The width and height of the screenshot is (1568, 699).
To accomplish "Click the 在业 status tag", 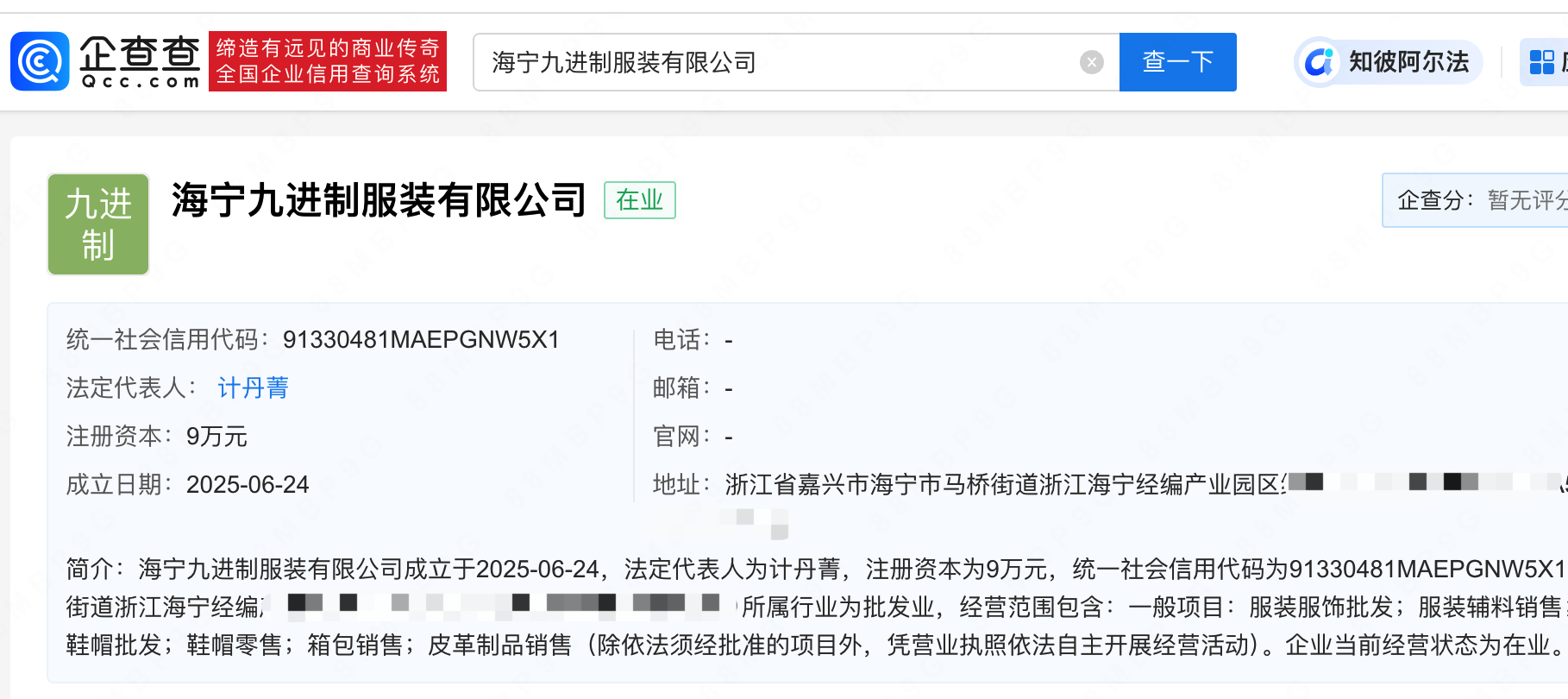I will (639, 200).
